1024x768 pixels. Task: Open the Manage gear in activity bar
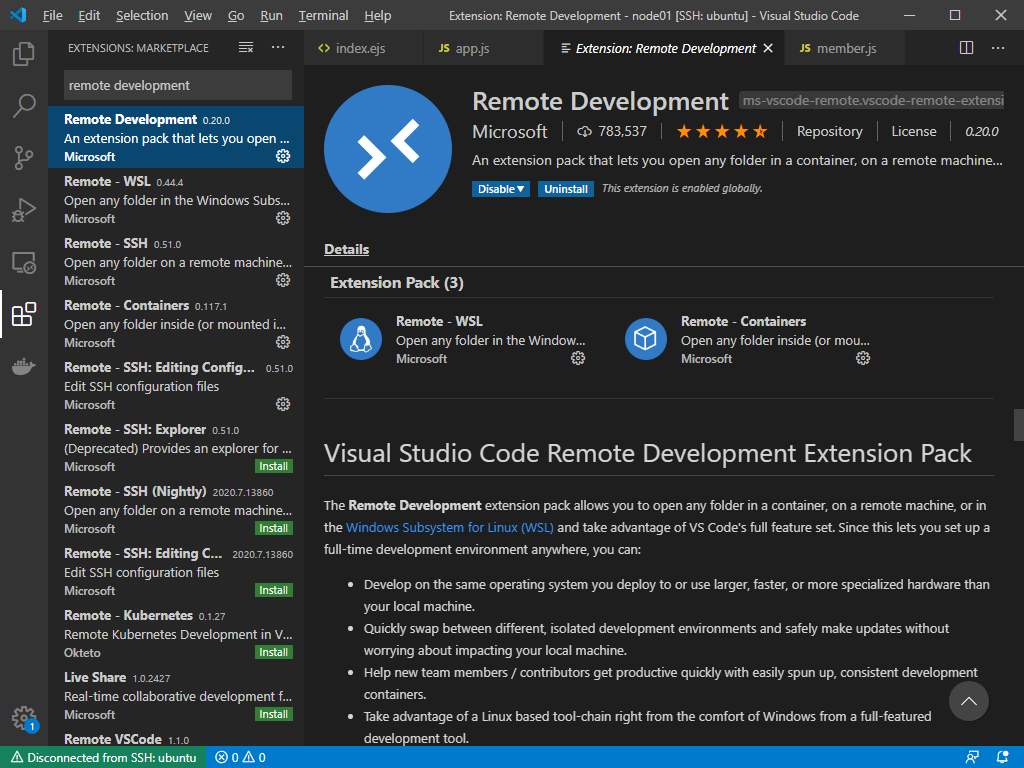click(24, 718)
